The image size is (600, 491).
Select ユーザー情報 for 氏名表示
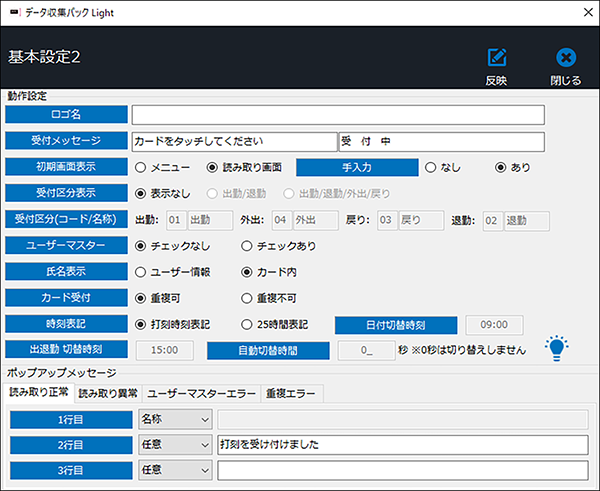tap(140, 272)
